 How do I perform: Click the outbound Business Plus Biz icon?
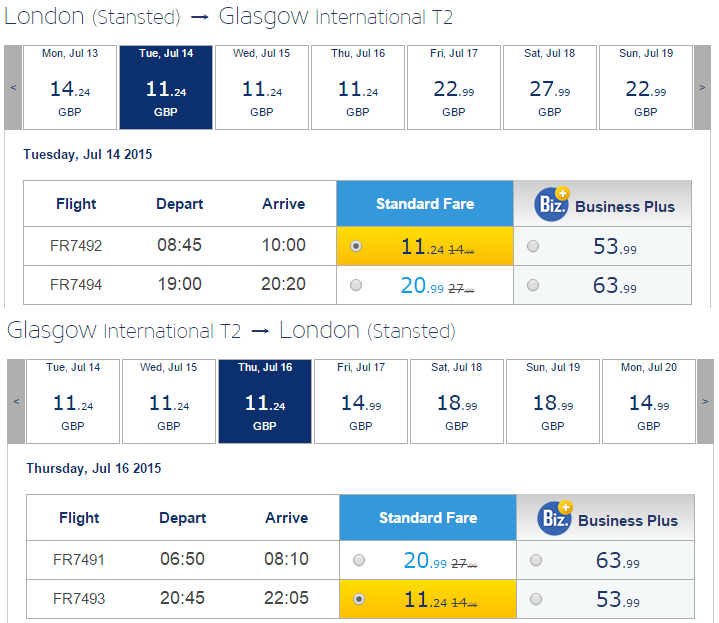coord(552,204)
